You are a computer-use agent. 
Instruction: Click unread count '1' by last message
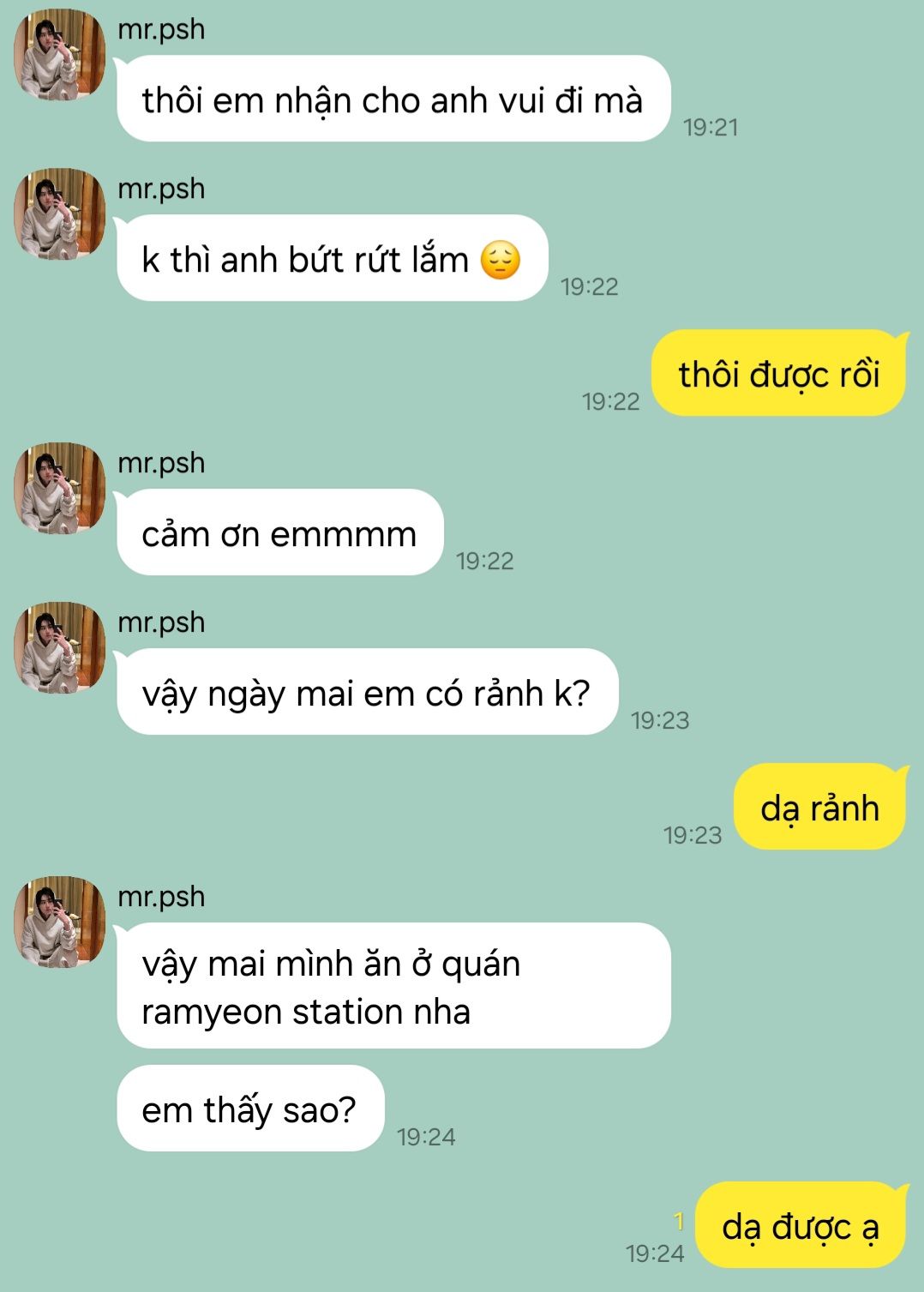(679, 1221)
